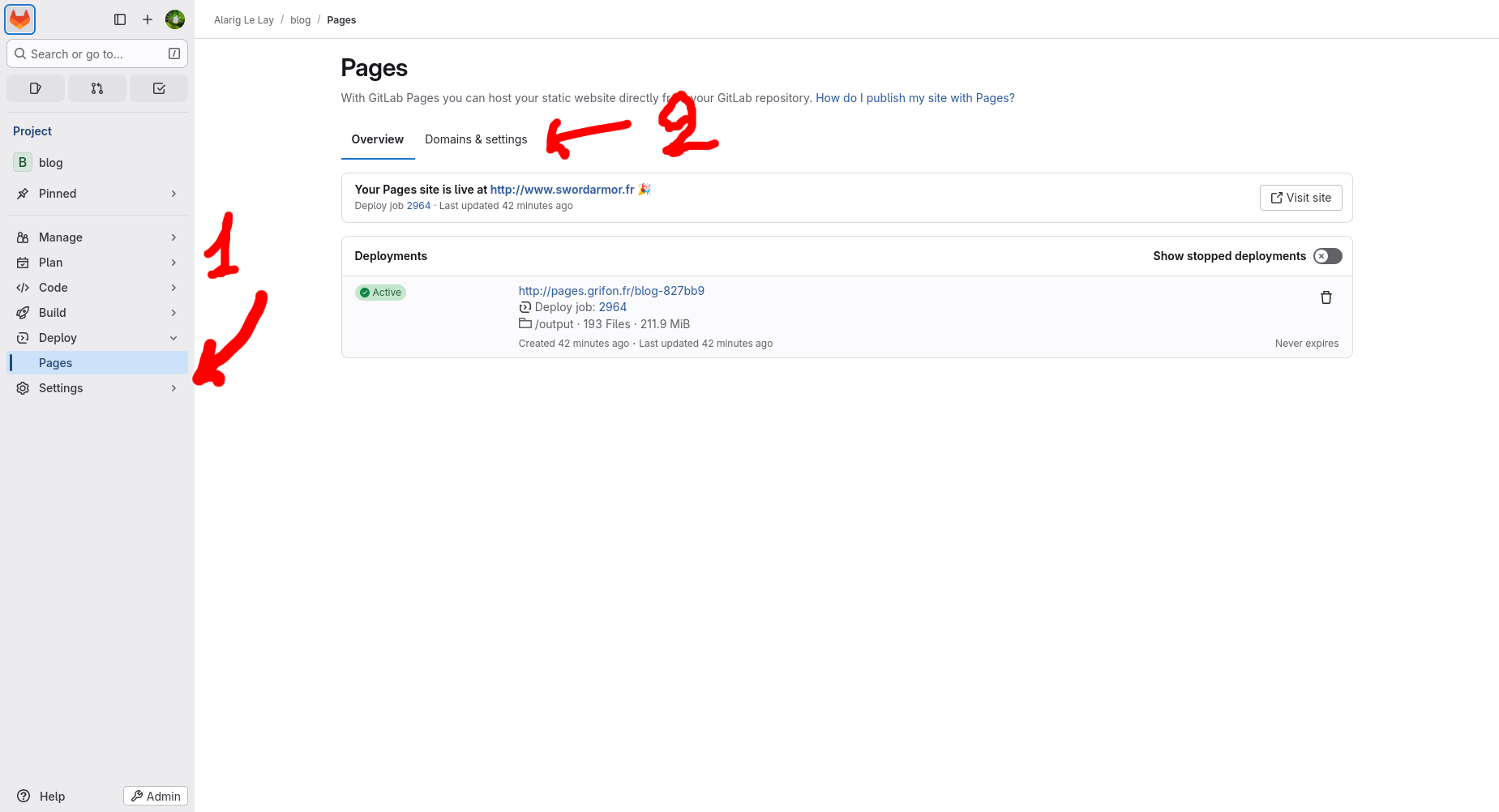Expand the Manage section
This screenshot has height=812, width=1499.
96,237
